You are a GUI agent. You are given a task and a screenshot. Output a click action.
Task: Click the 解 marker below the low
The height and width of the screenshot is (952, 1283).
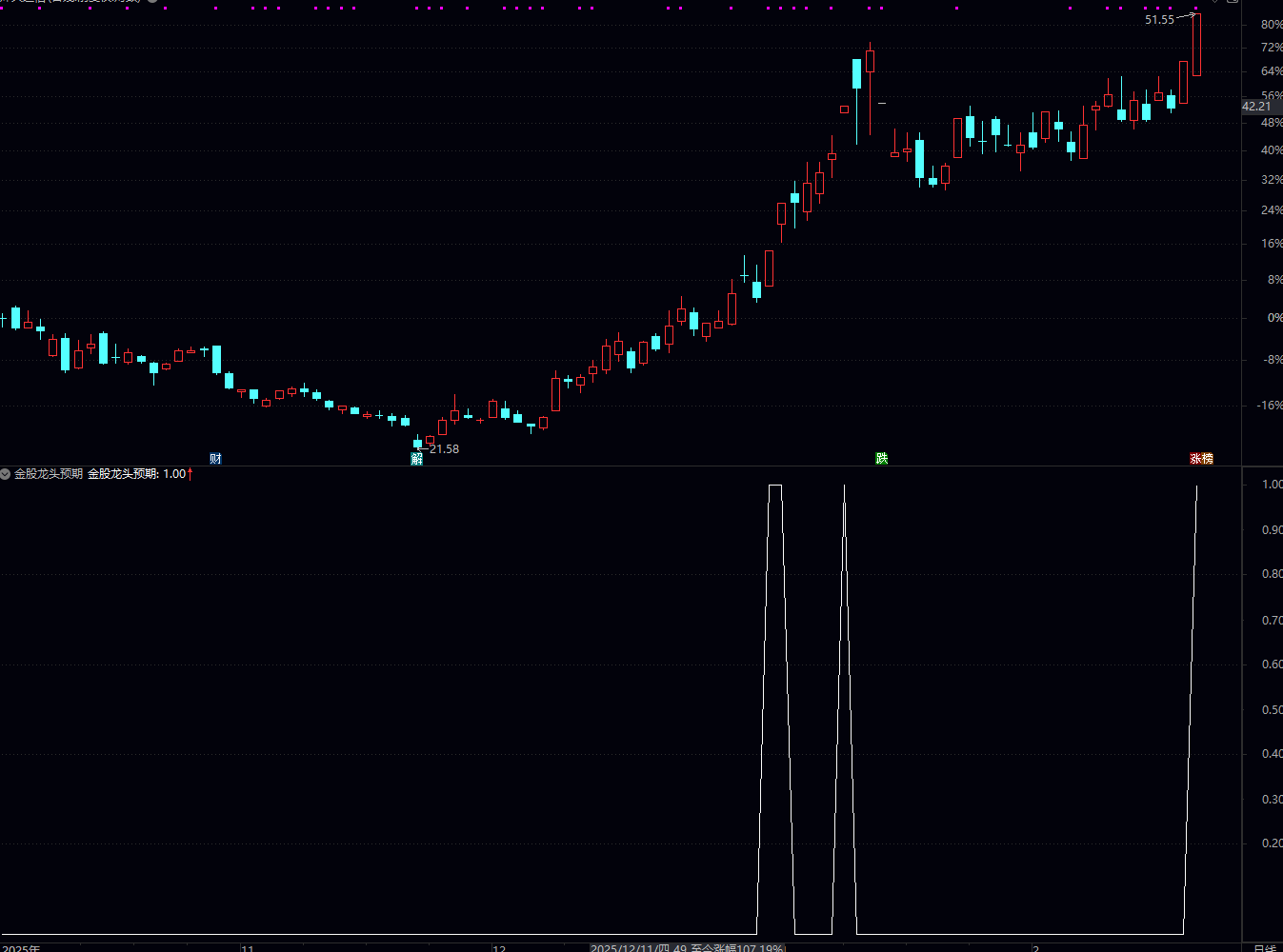(x=416, y=459)
